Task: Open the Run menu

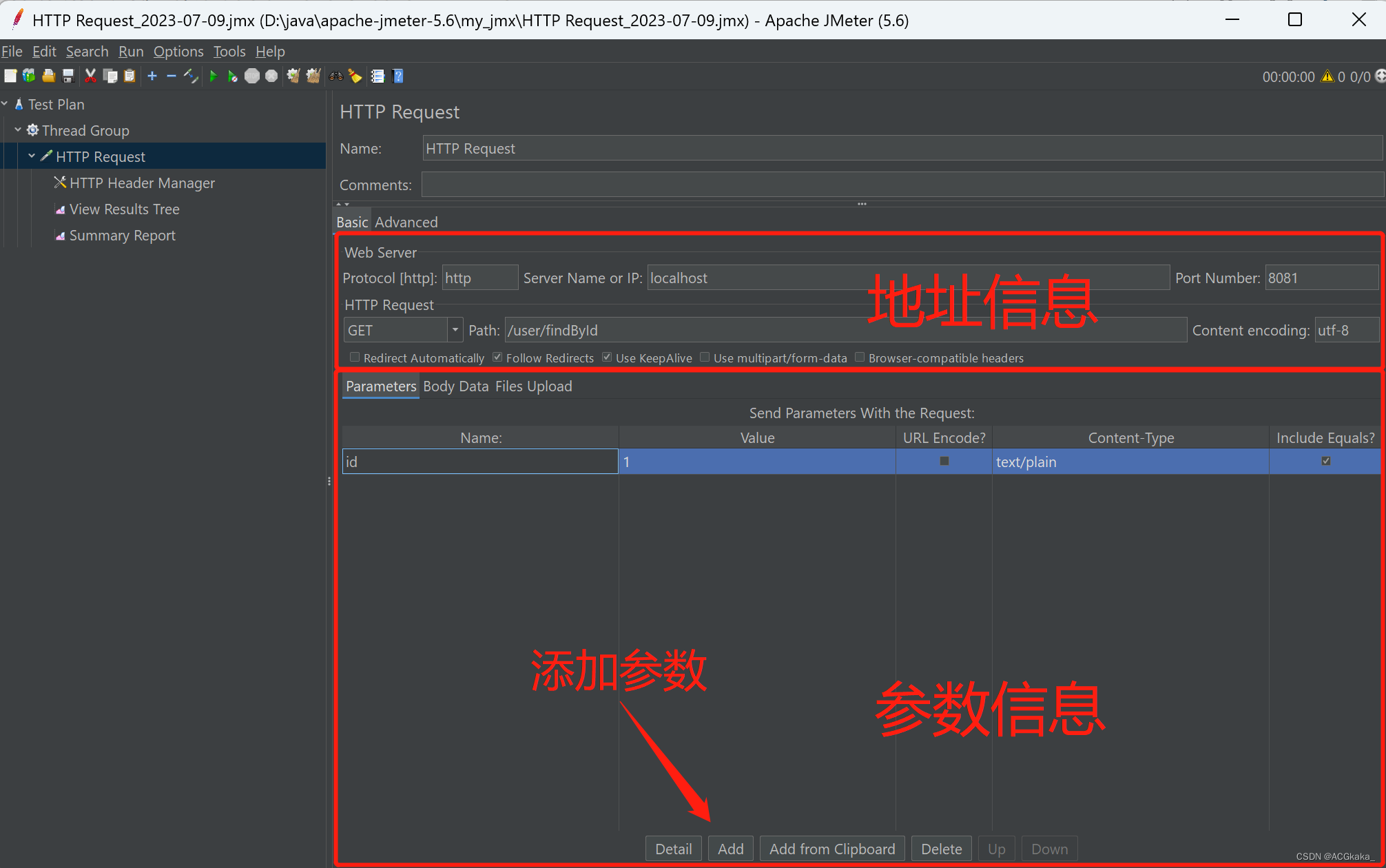Action: tap(131, 51)
